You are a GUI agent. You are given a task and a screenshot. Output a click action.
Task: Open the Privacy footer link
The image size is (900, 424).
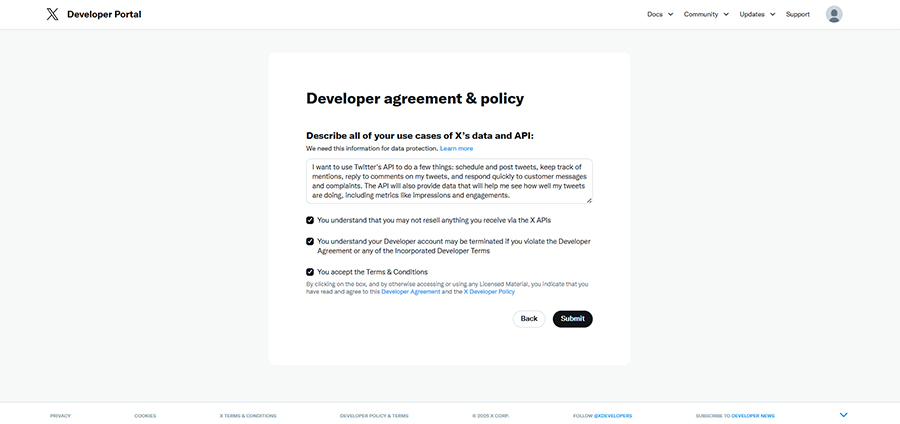click(60, 416)
